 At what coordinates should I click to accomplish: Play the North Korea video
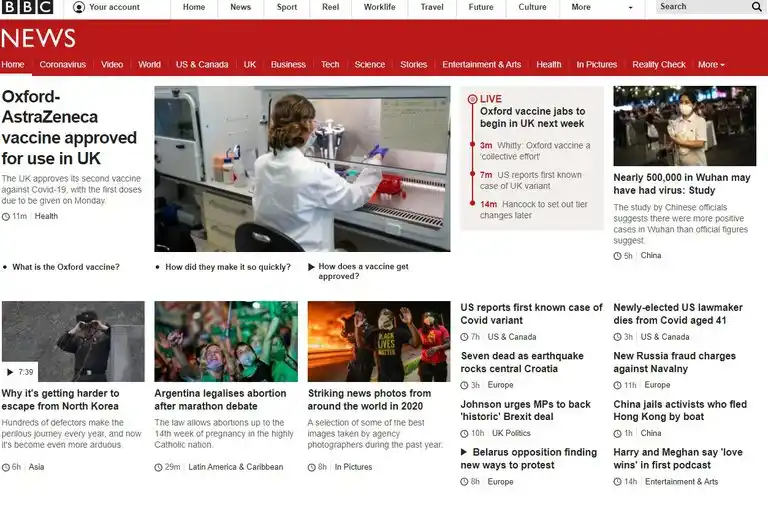[x=19, y=372]
